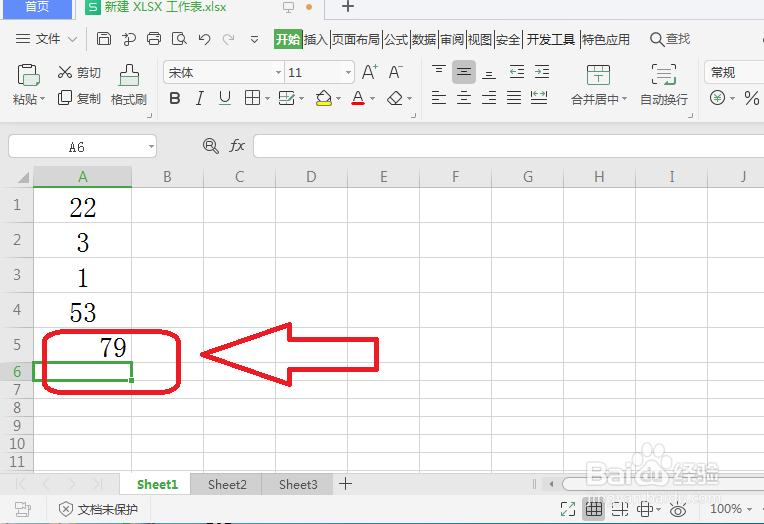
Task: Click 文档未保护 status button
Action: [98, 509]
